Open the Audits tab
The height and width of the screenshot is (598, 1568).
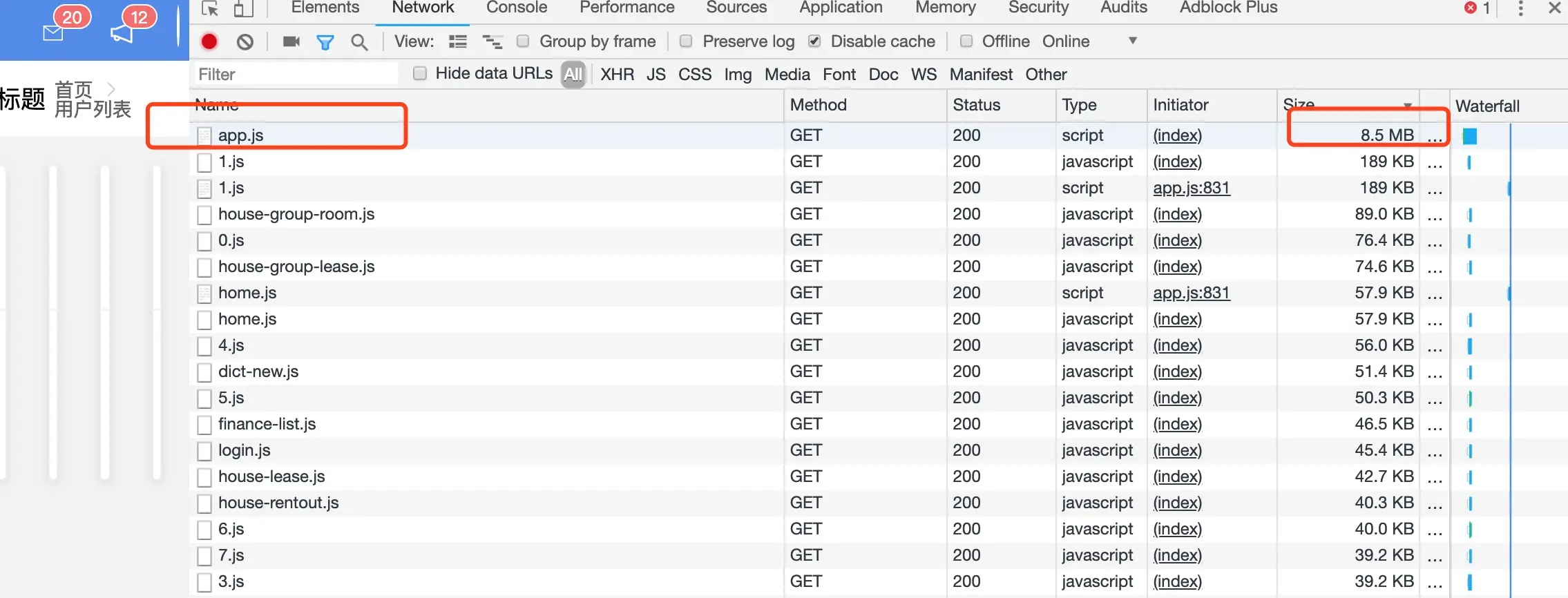pyautogui.click(x=1124, y=8)
